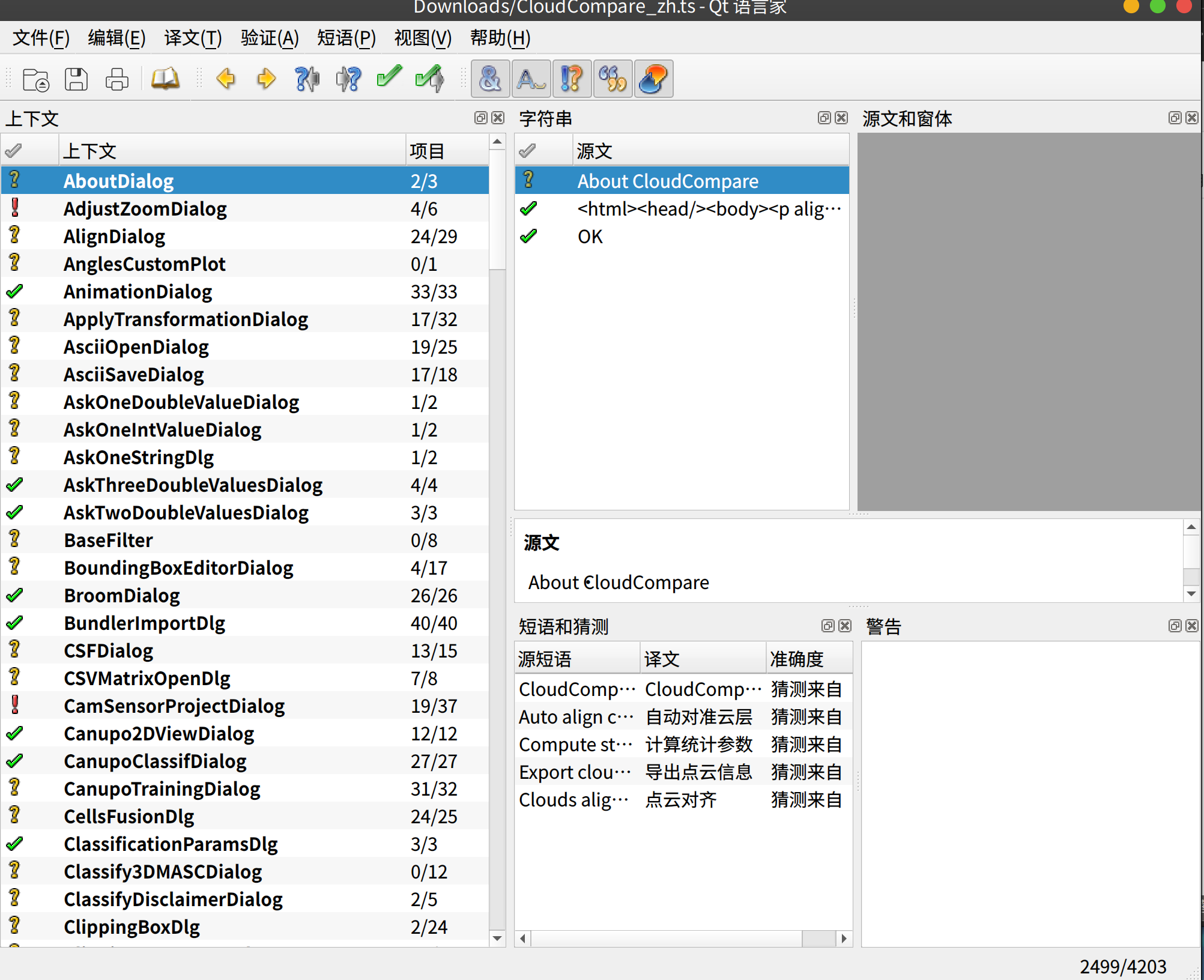Go to next item with right arrow
Image resolution: width=1204 pixels, height=980 pixels.
[x=266, y=79]
